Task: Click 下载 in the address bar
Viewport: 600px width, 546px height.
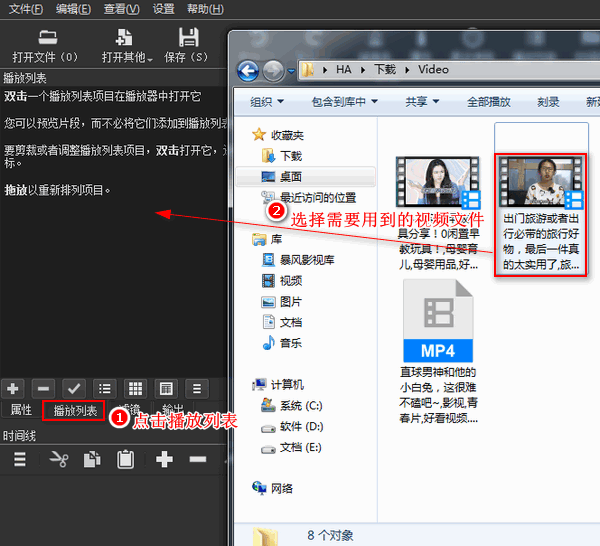Action: (385, 70)
